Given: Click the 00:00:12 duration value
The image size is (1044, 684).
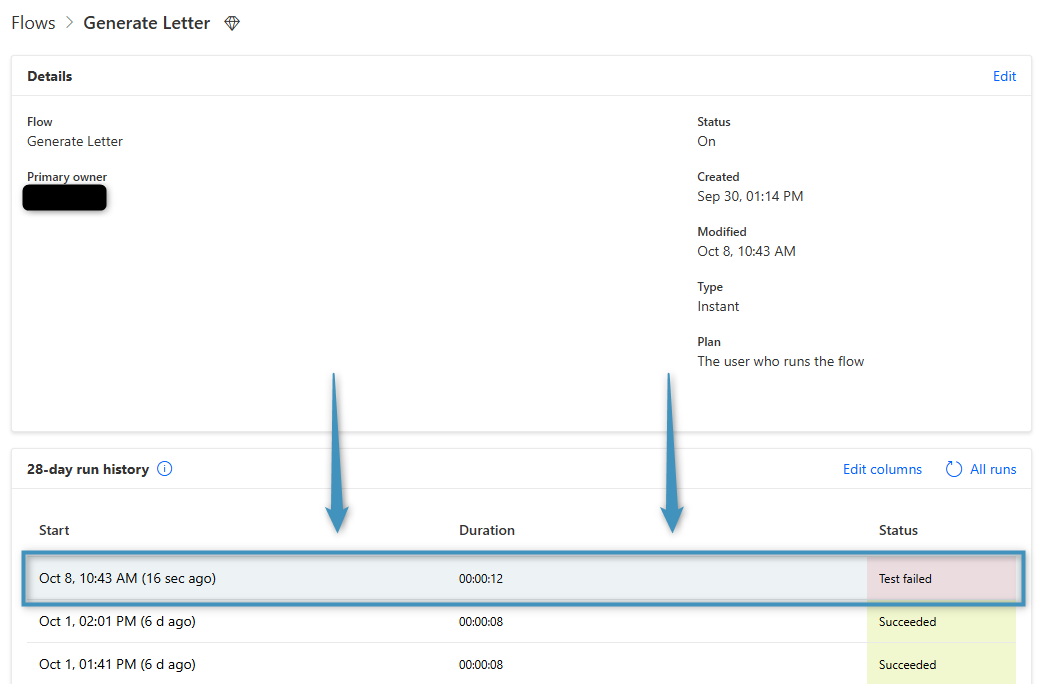Looking at the screenshot, I should pyautogui.click(x=480, y=579).
